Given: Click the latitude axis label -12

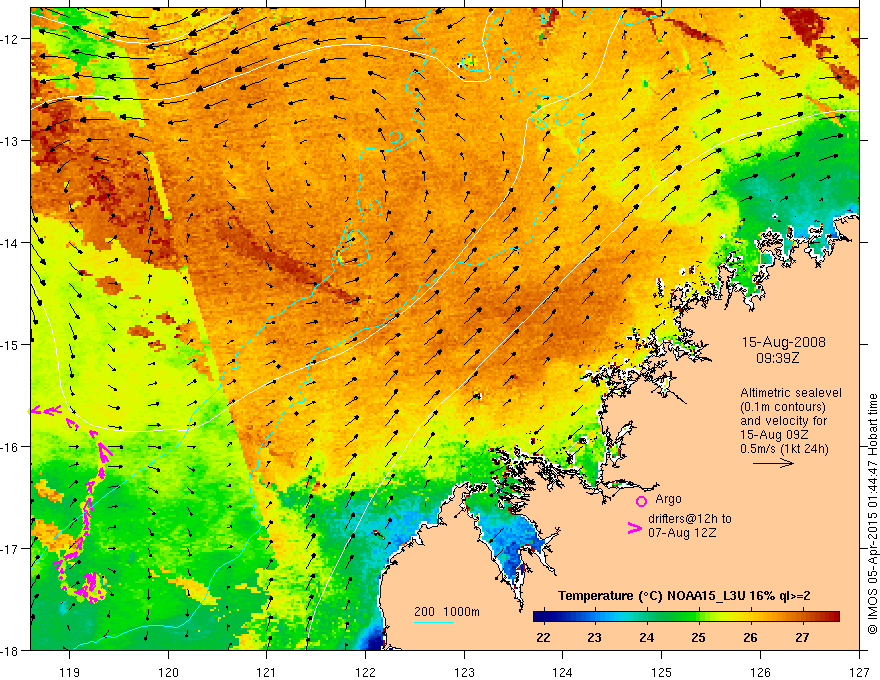Looking at the screenshot, I should coord(10,39).
